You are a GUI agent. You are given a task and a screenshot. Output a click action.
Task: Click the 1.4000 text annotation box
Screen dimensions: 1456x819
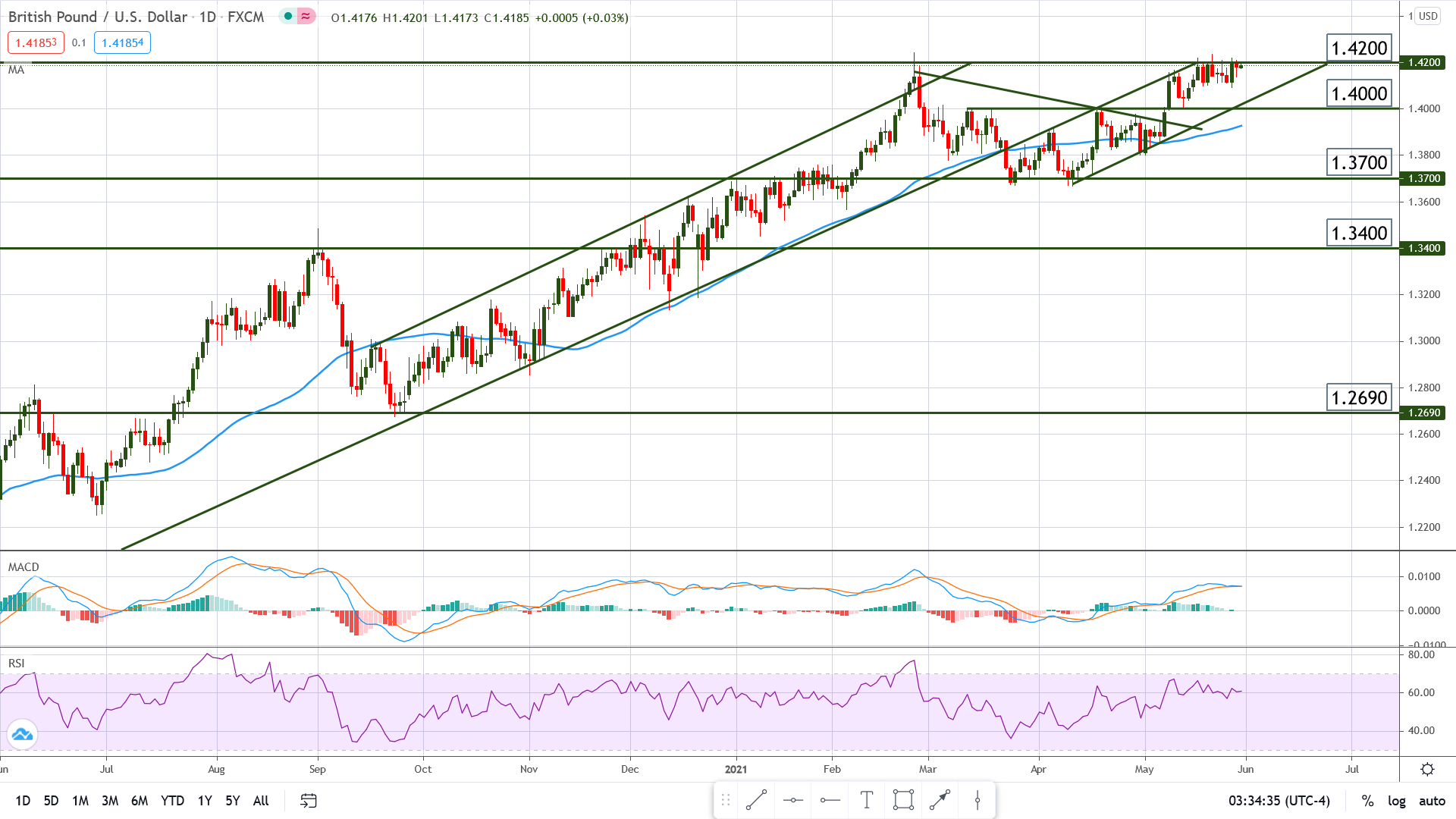(1360, 93)
